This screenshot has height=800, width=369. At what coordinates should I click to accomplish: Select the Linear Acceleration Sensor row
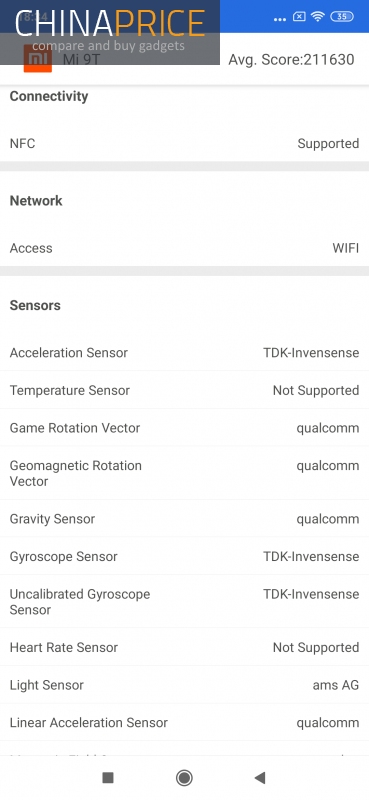pyautogui.click(x=184, y=722)
